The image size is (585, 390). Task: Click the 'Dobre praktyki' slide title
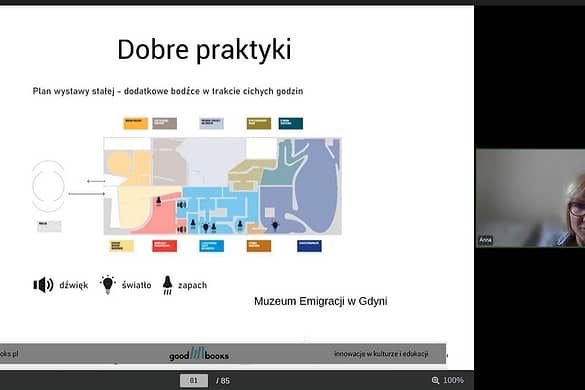click(x=204, y=49)
